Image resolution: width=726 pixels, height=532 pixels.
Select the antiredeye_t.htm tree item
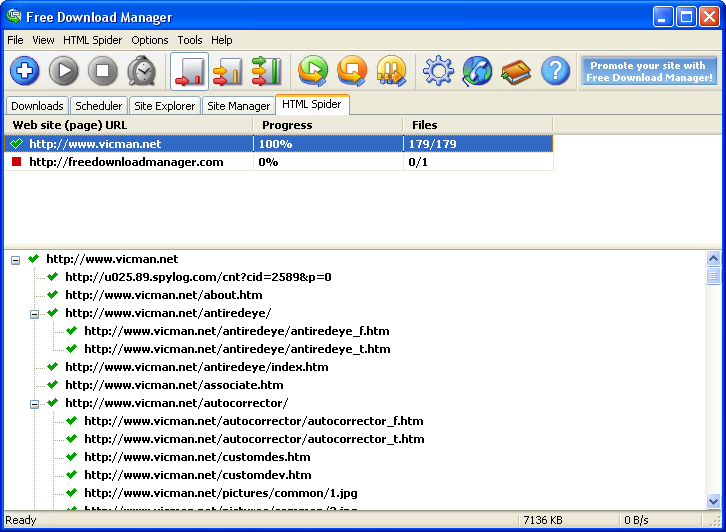(237, 349)
